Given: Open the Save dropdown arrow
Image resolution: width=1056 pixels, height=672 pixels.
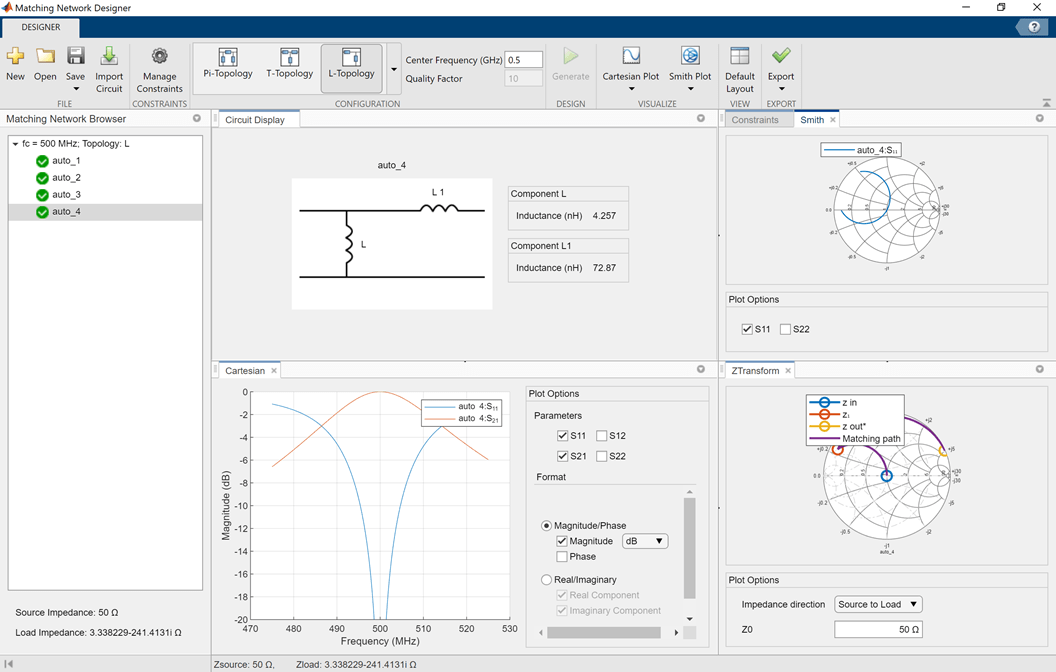Looking at the screenshot, I should (75, 89).
